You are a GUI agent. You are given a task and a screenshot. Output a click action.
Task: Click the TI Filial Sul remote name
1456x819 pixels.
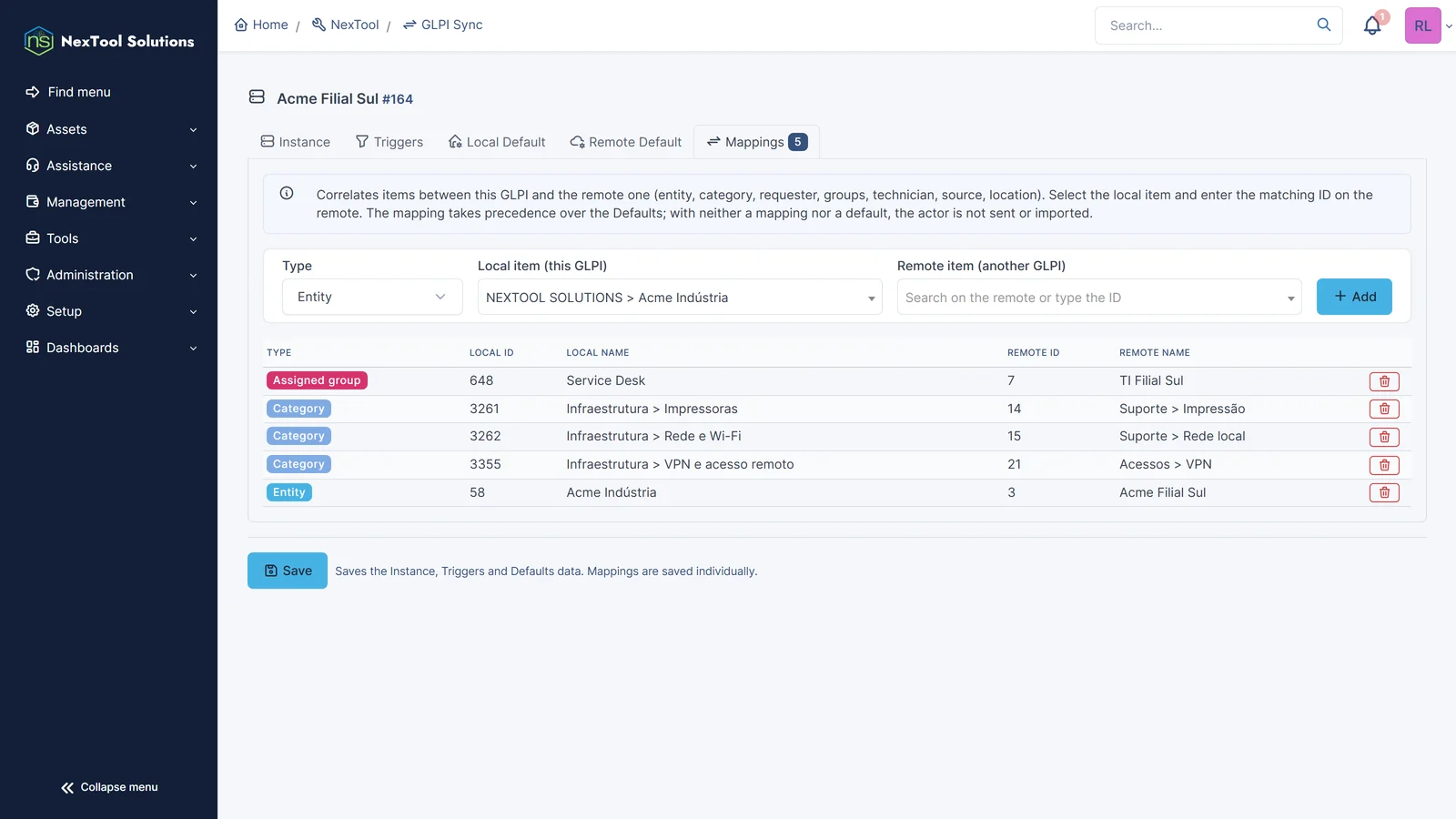point(1151,380)
